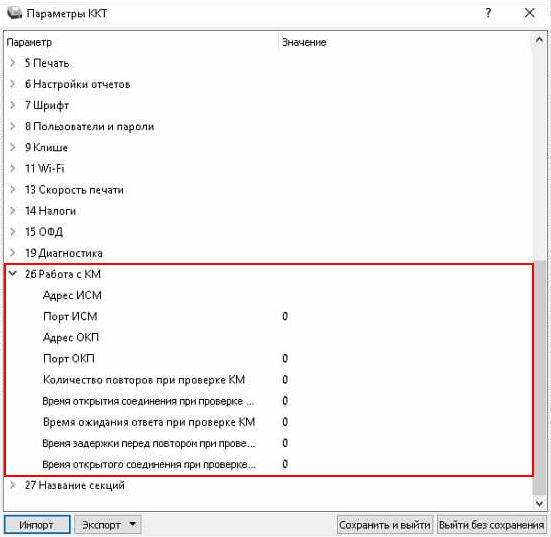The height and width of the screenshot is (537, 551).
Task: Click the scrollbar up arrow
Action: [539, 40]
